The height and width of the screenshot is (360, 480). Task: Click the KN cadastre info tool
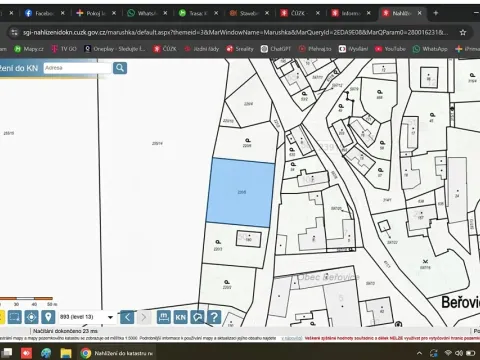click(x=180, y=317)
